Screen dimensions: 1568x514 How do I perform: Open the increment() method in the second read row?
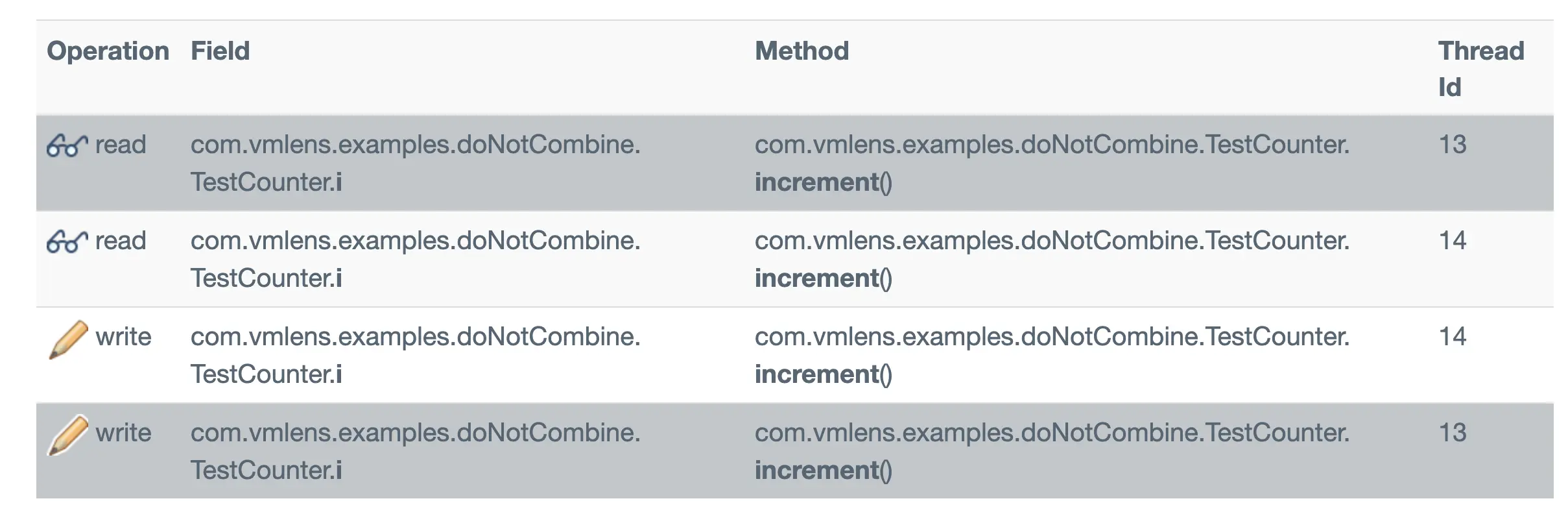point(823,278)
